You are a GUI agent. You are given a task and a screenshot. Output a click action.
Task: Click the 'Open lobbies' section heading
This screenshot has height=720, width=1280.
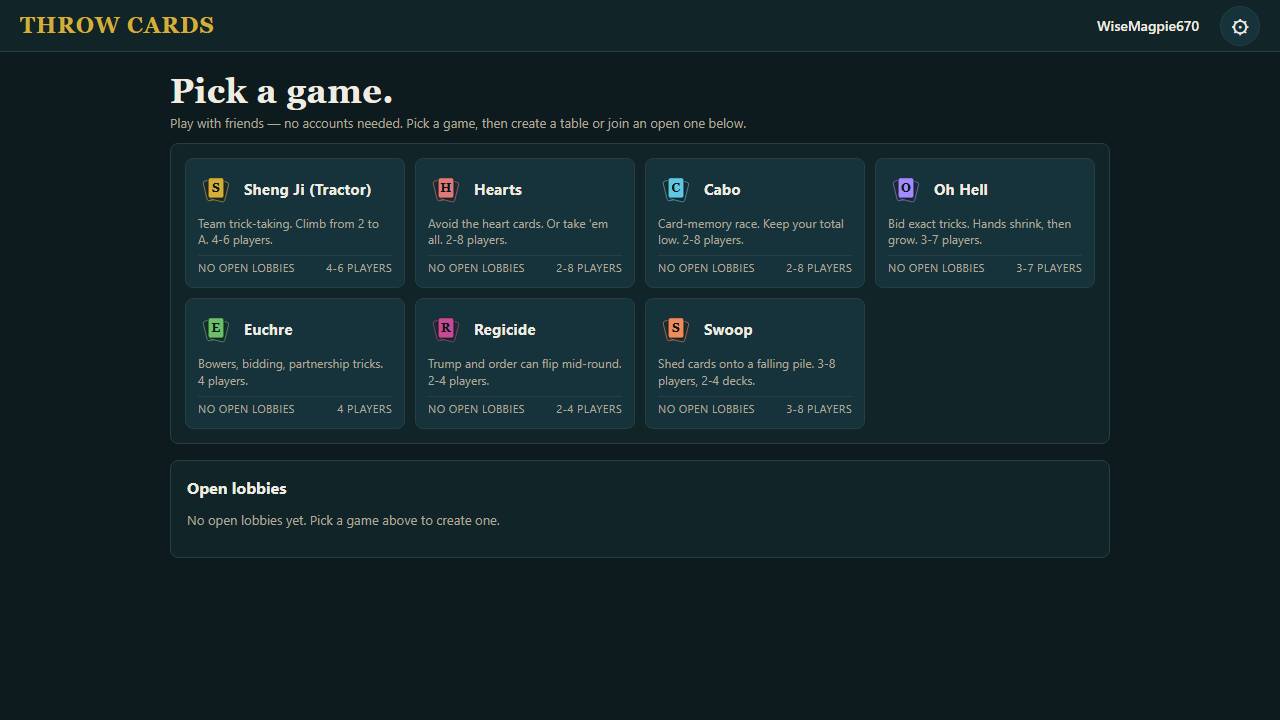[x=237, y=489]
